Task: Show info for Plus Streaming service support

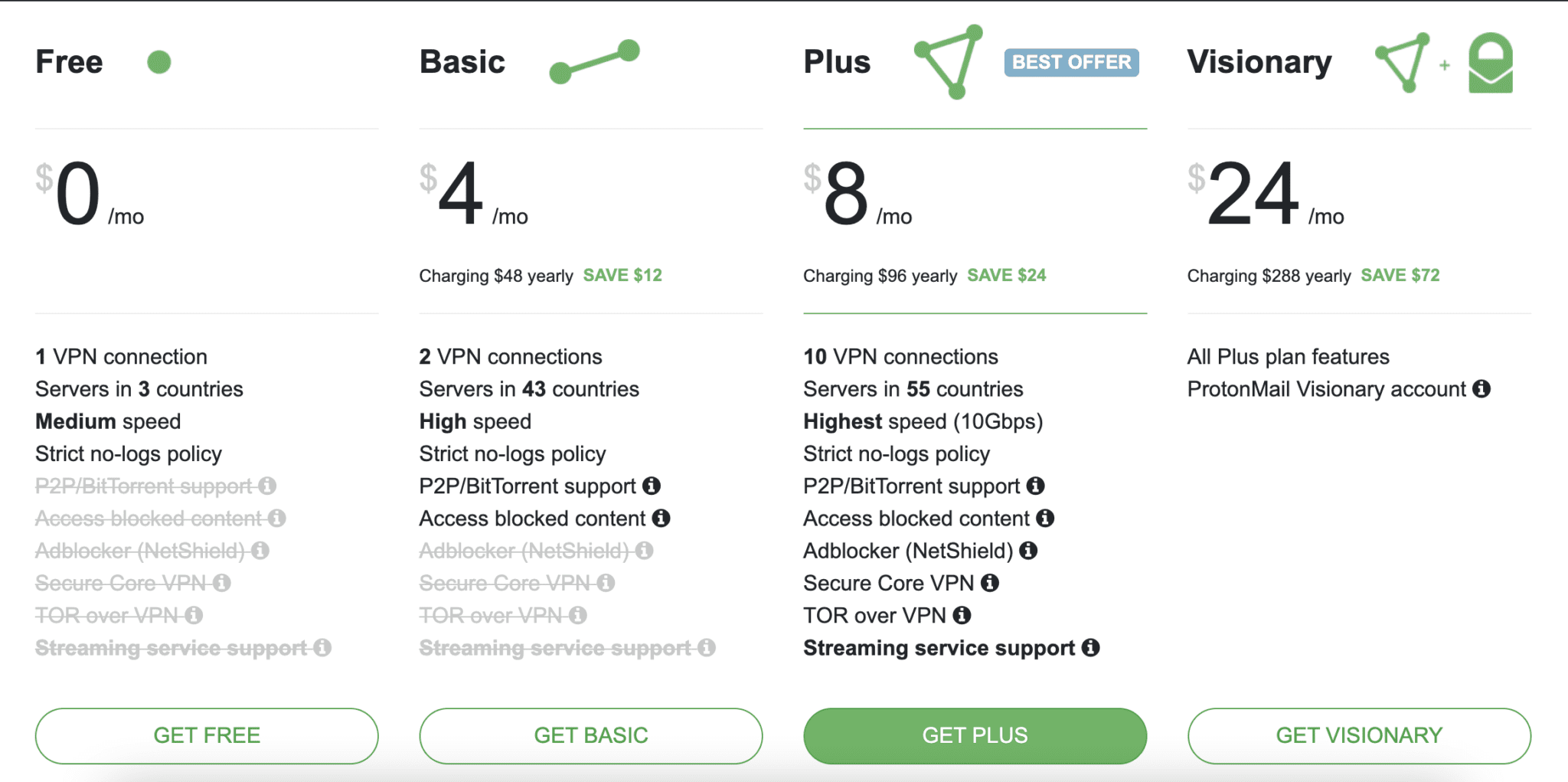Action: (x=1091, y=648)
